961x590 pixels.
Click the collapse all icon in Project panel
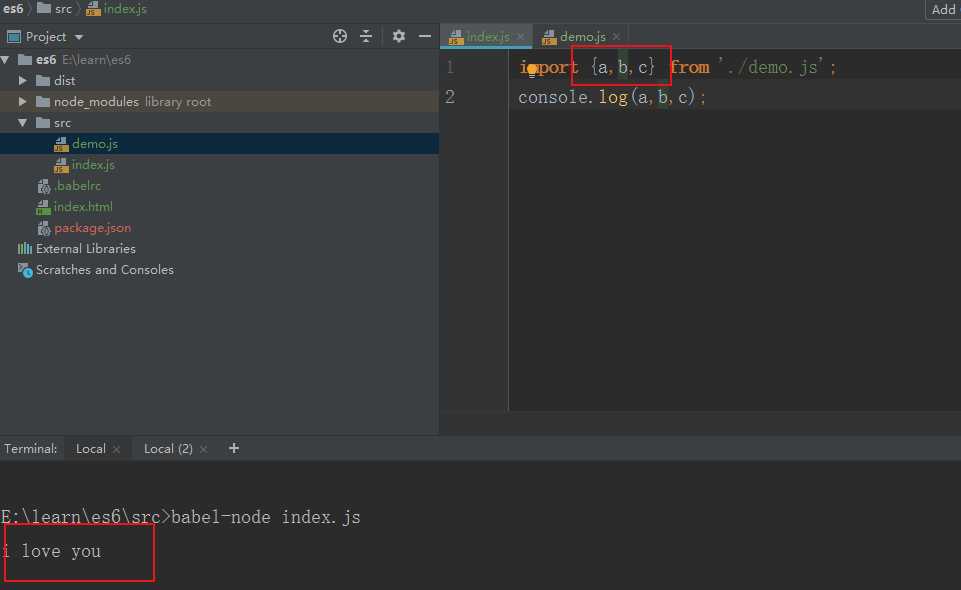tap(366, 37)
